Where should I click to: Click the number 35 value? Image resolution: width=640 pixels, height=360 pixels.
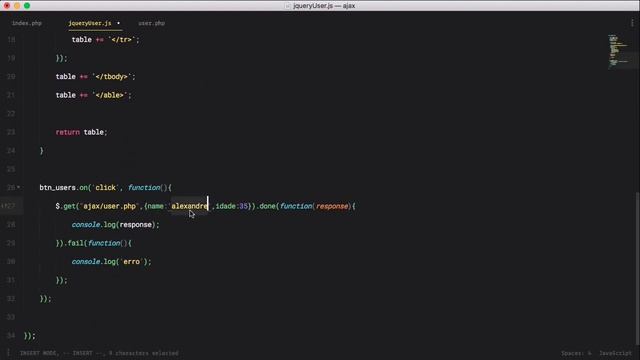(x=244, y=206)
